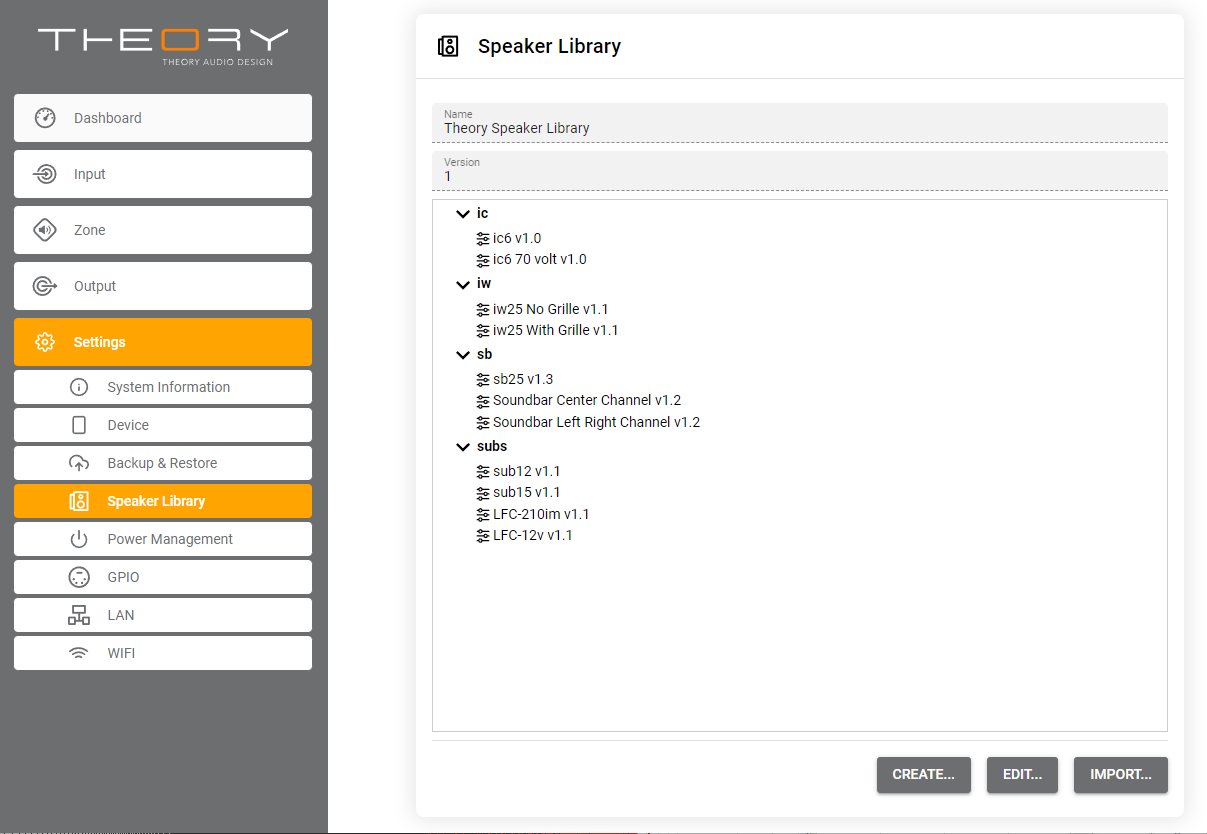Select sub12 v1.1 entry
Screen dimensions: 1207x834
(527, 472)
